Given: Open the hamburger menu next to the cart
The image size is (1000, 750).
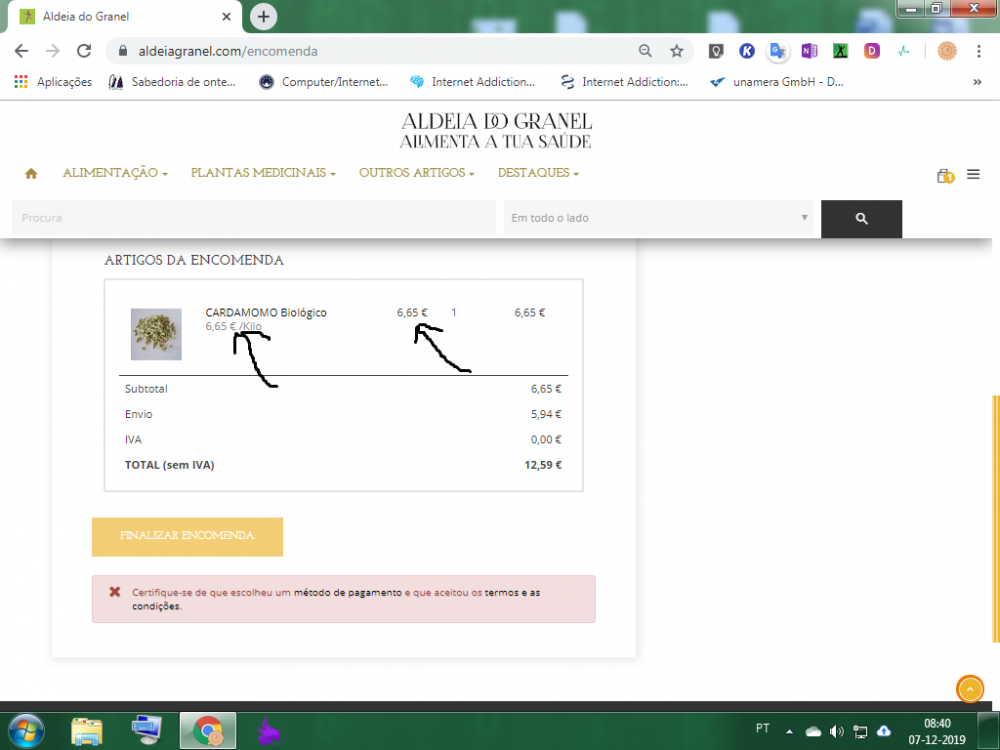Looking at the screenshot, I should (x=973, y=174).
